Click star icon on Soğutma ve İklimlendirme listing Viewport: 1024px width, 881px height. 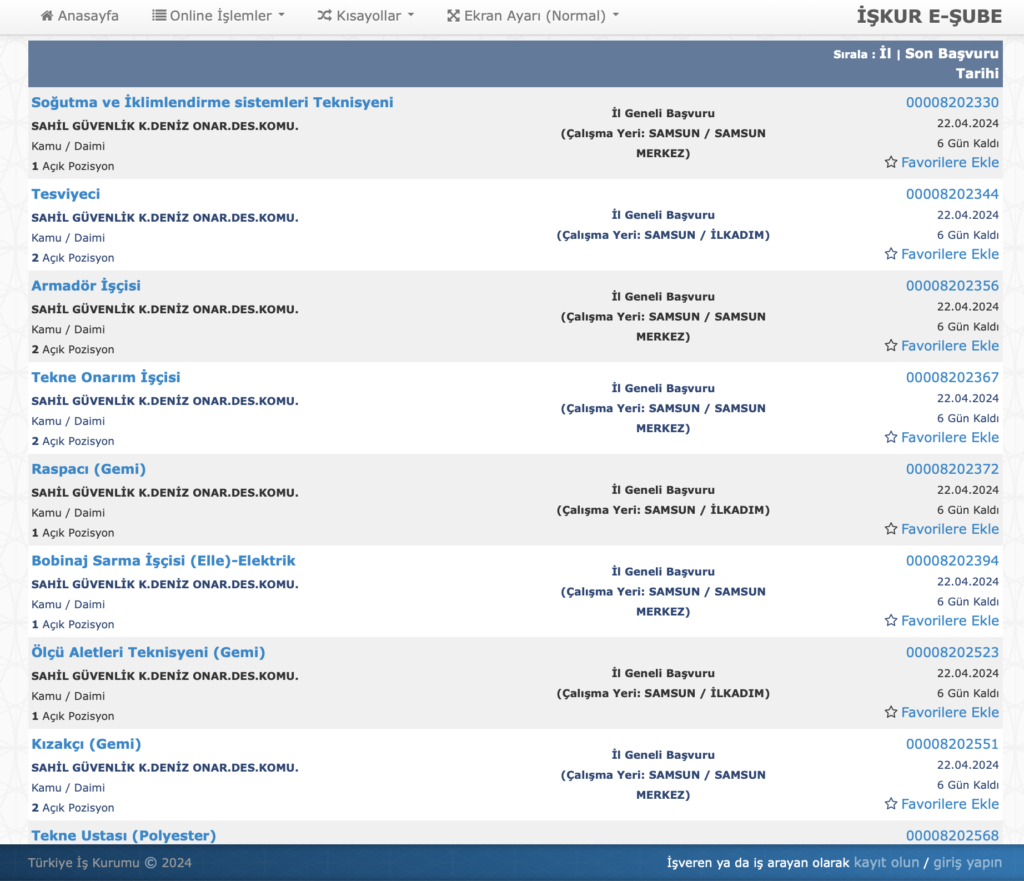[x=891, y=162]
